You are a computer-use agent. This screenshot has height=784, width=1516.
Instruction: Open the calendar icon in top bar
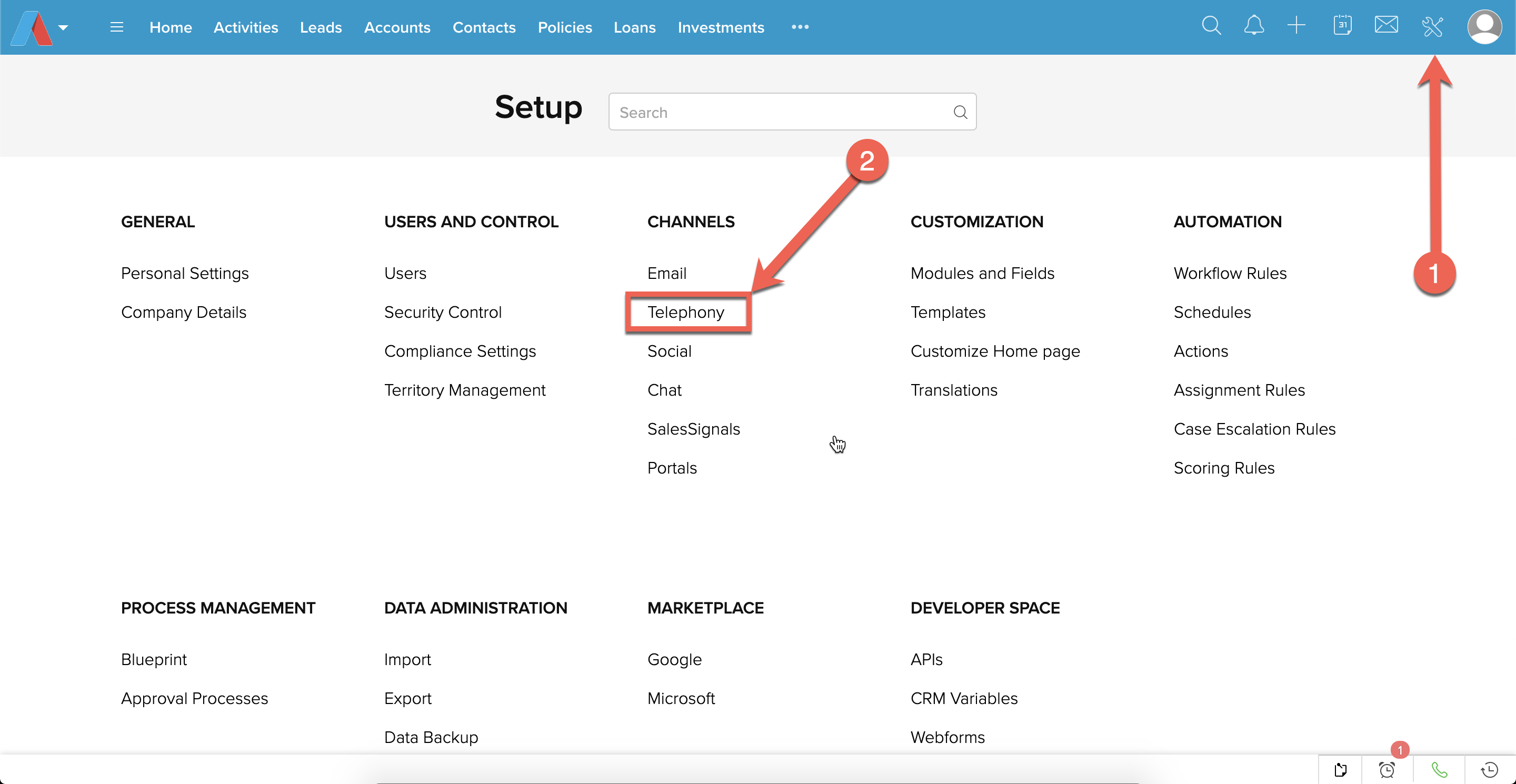[x=1342, y=26]
